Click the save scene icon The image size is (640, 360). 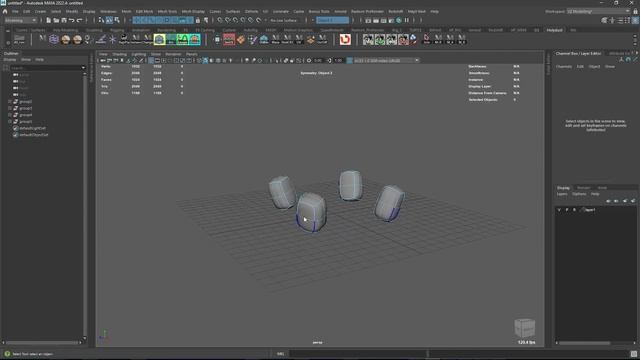coord(64,20)
